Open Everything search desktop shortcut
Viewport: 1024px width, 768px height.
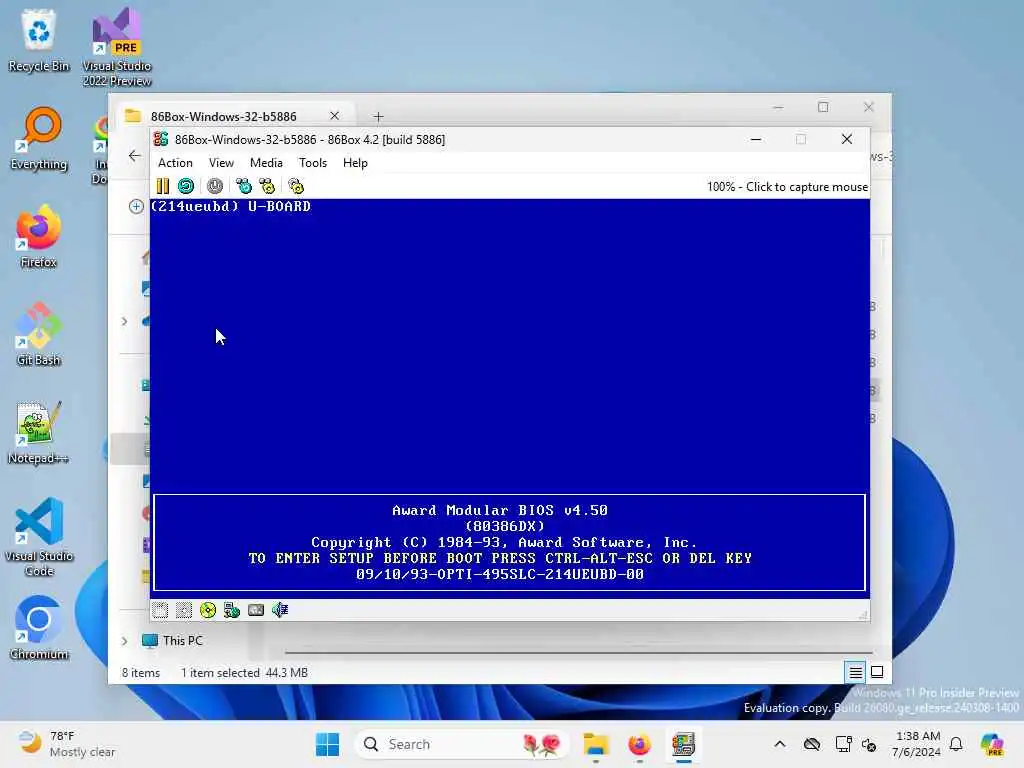[x=39, y=138]
